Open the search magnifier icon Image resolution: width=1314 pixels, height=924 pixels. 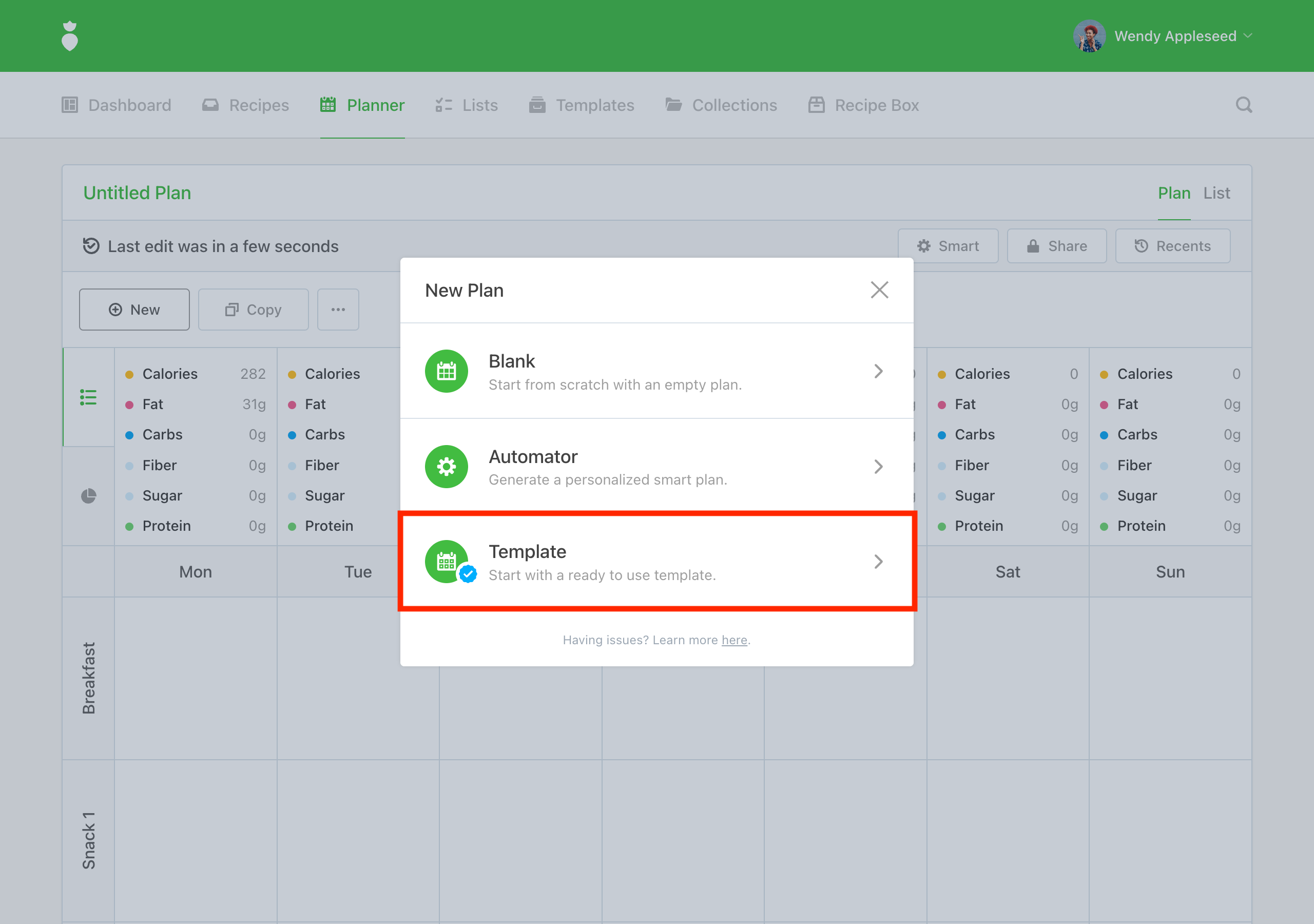(1243, 105)
